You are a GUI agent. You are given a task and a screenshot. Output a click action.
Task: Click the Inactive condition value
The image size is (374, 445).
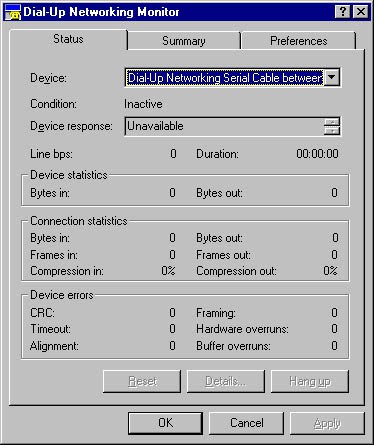(x=143, y=104)
